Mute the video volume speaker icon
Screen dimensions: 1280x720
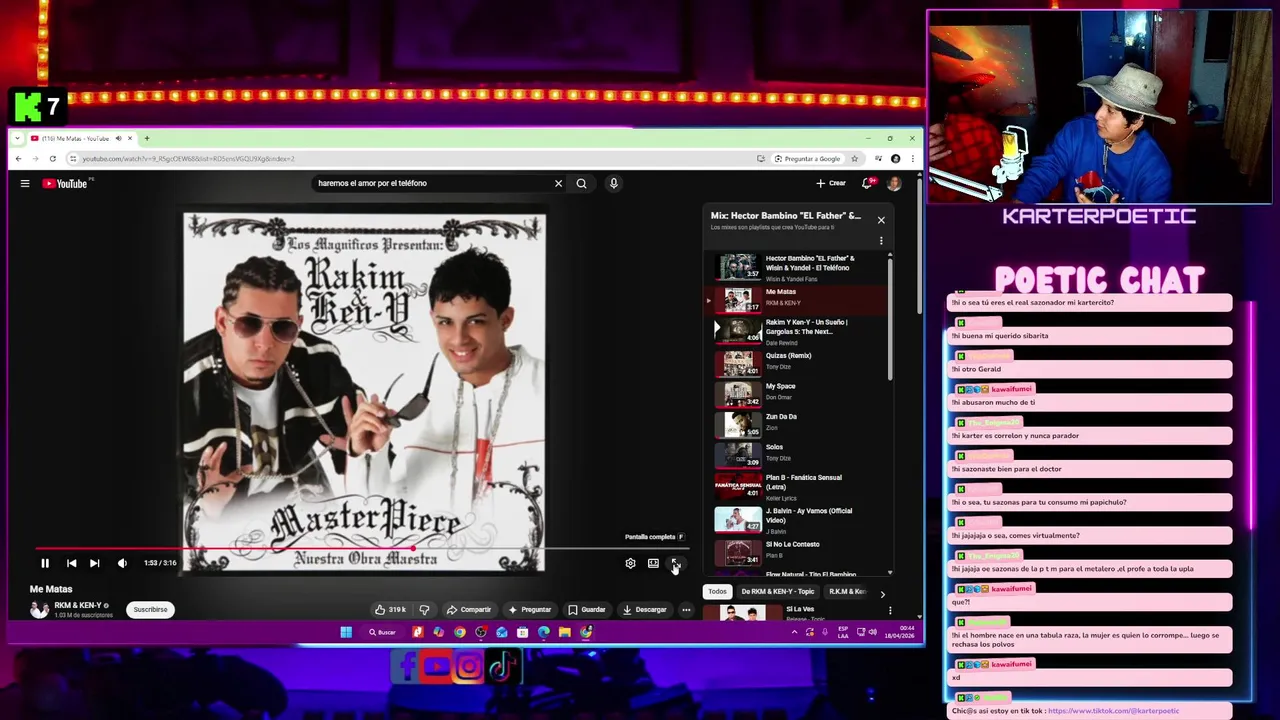[x=122, y=563]
